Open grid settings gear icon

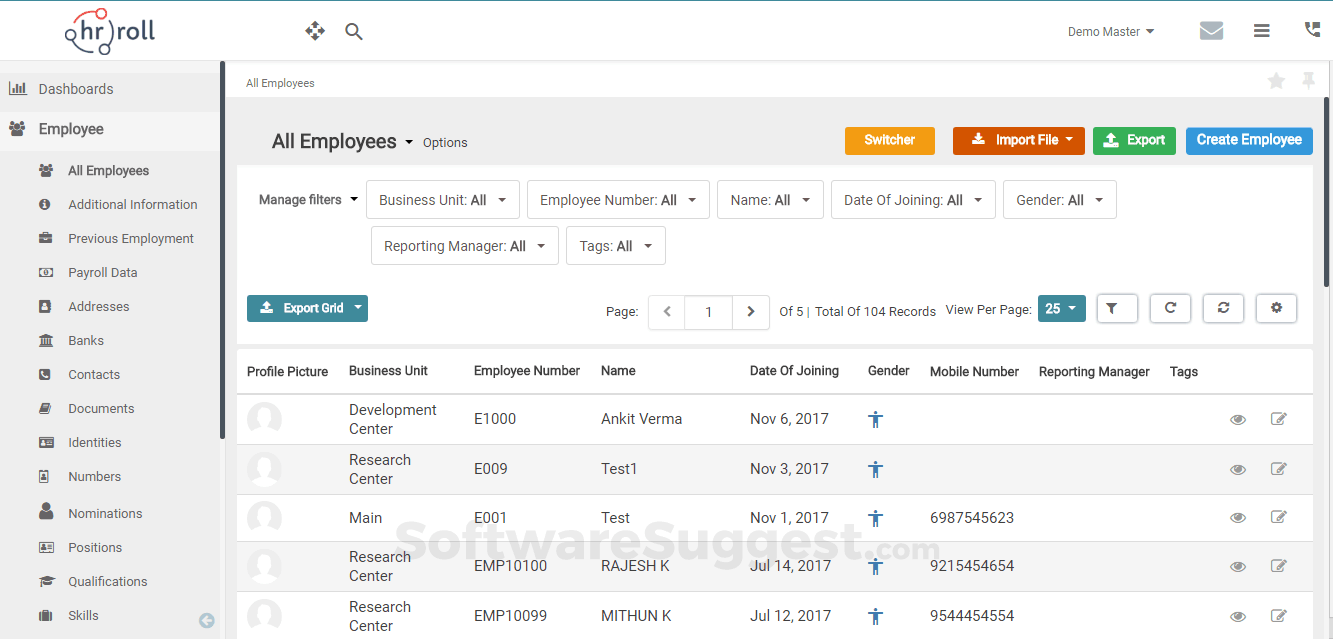tap(1276, 308)
